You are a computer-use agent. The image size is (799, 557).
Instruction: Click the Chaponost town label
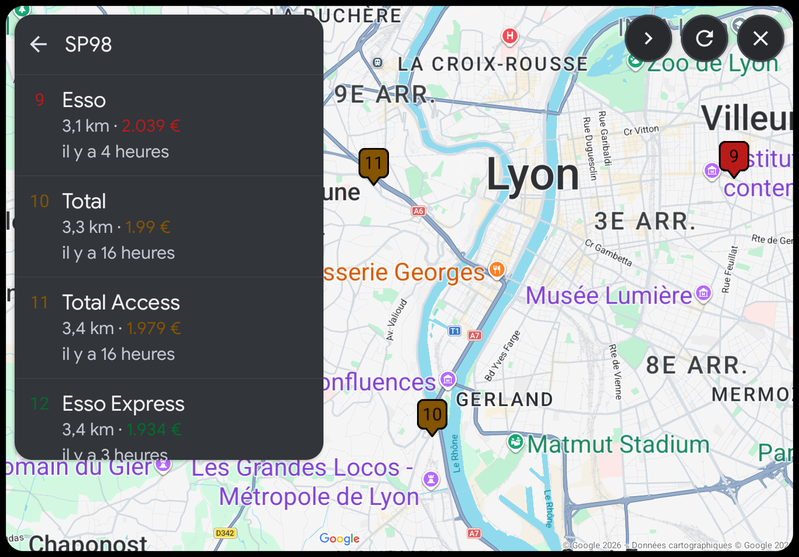coord(88,544)
